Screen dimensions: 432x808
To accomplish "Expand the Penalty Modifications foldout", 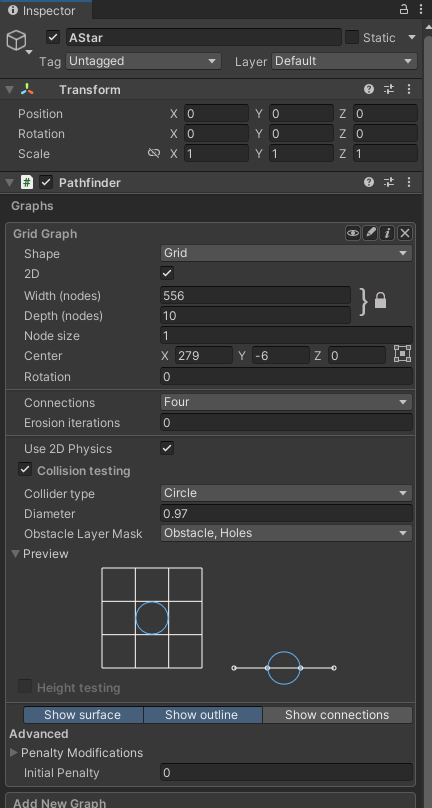I will tap(76, 752).
